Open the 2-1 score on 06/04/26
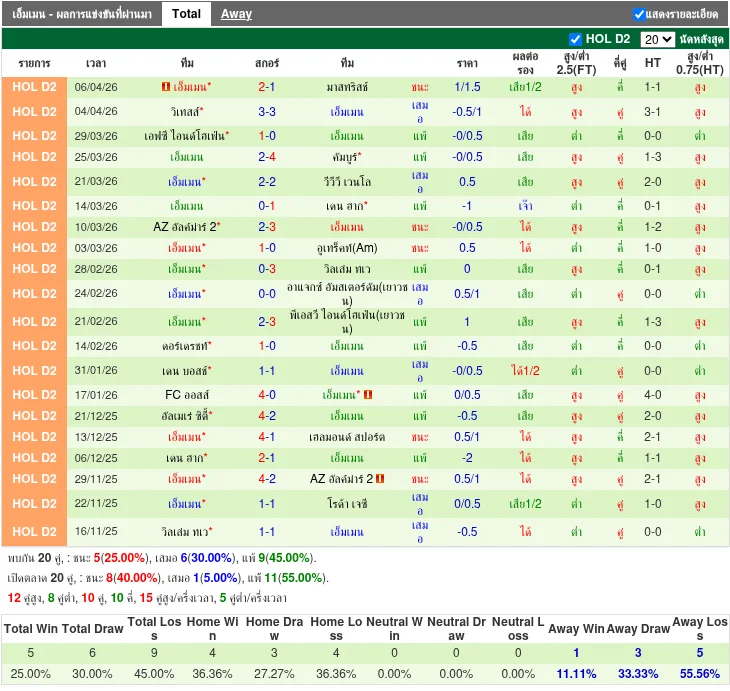Viewport: 730px width, 691px height. tap(267, 87)
